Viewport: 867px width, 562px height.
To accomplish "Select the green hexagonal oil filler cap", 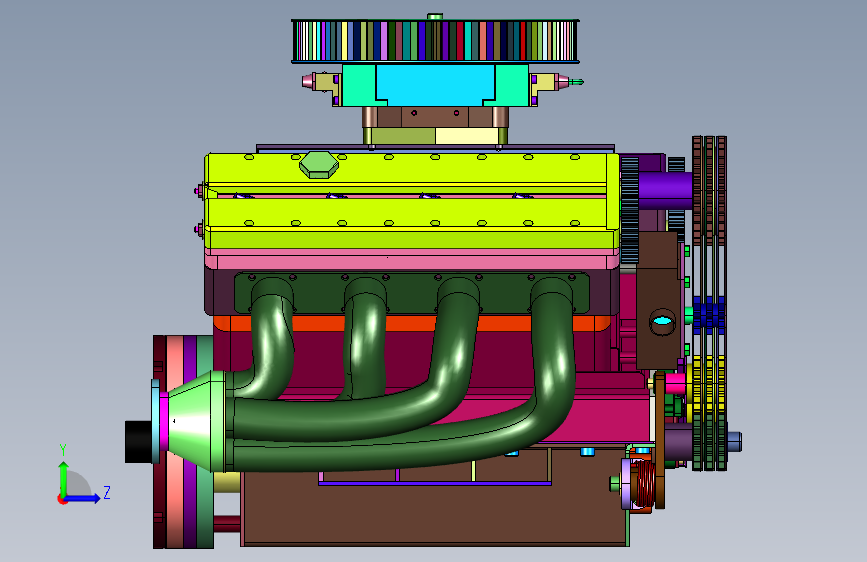I will [x=319, y=164].
